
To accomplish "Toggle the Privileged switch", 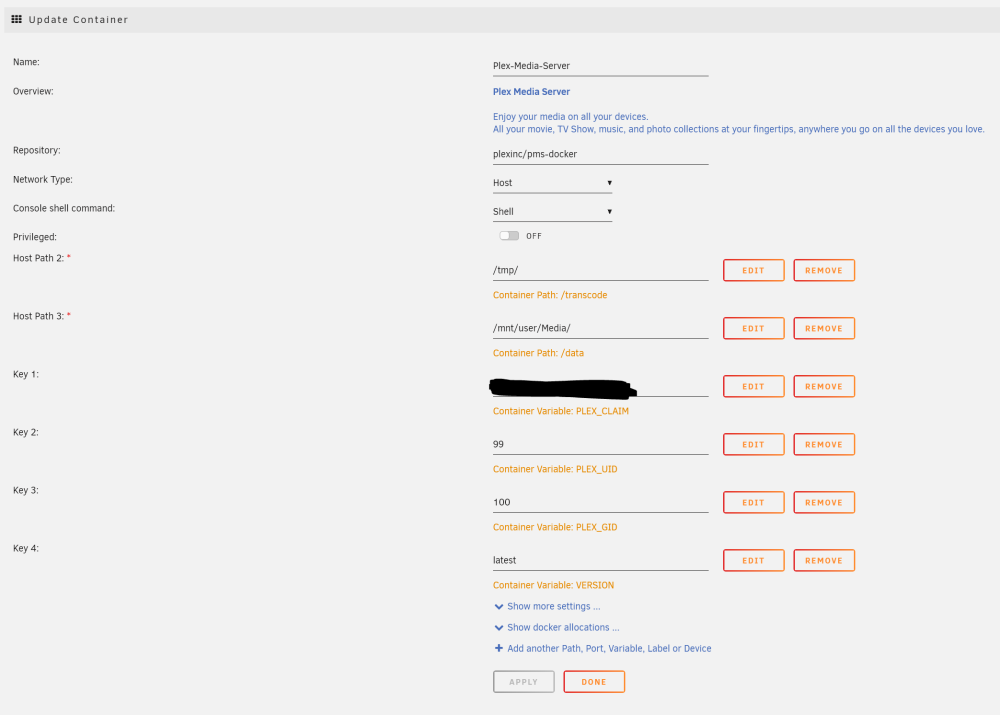I will pyautogui.click(x=509, y=236).
